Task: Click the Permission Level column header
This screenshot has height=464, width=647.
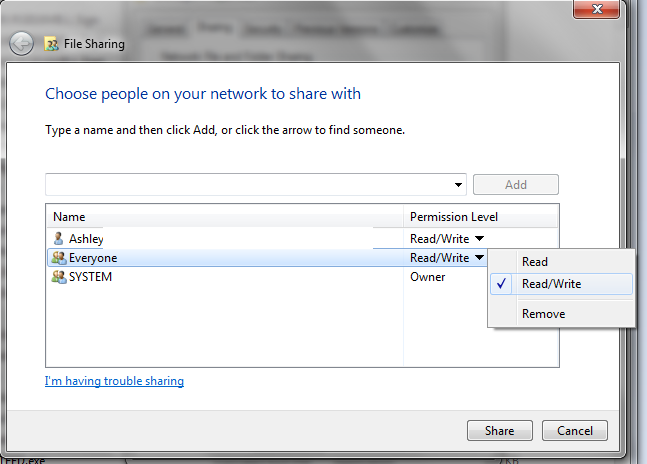Action: (453, 217)
